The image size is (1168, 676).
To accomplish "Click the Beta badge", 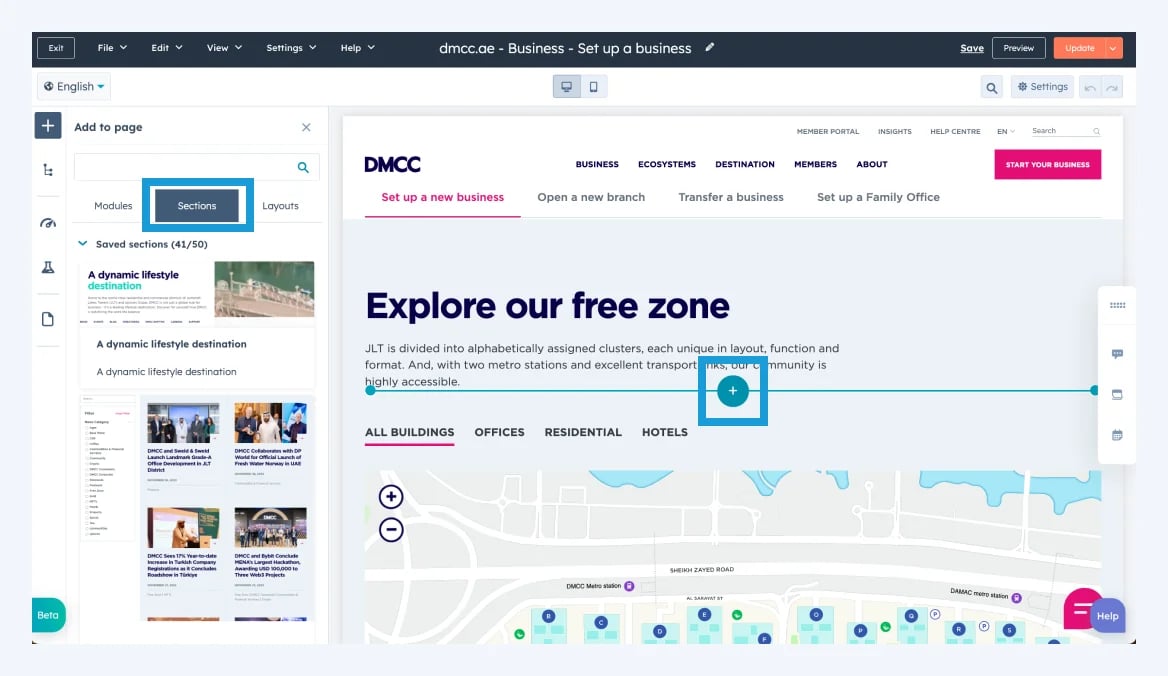I will 48,615.
